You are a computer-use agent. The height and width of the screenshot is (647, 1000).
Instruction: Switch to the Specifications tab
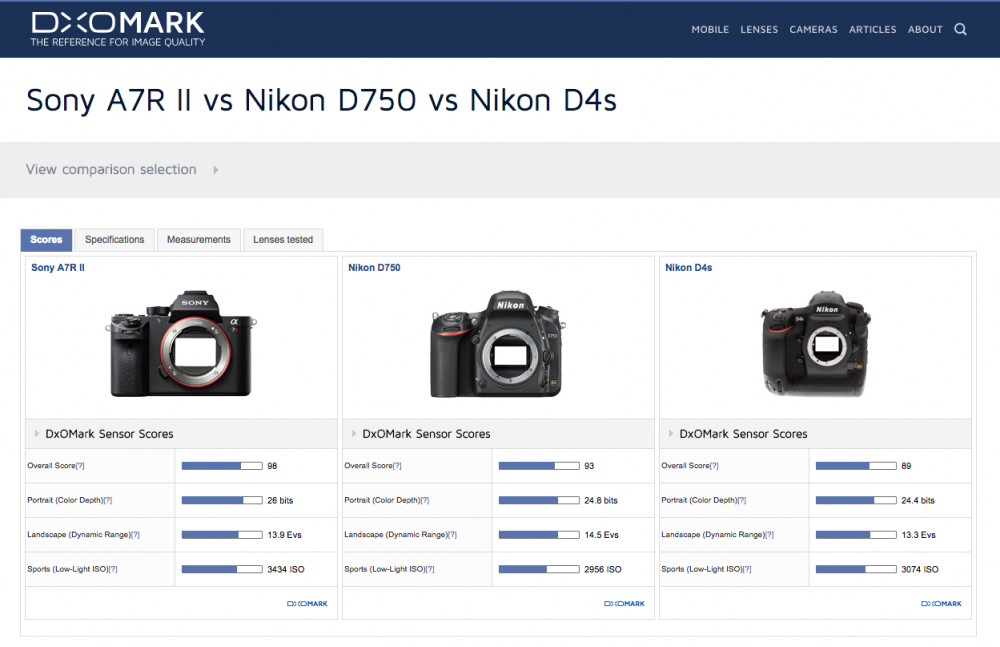pos(115,240)
